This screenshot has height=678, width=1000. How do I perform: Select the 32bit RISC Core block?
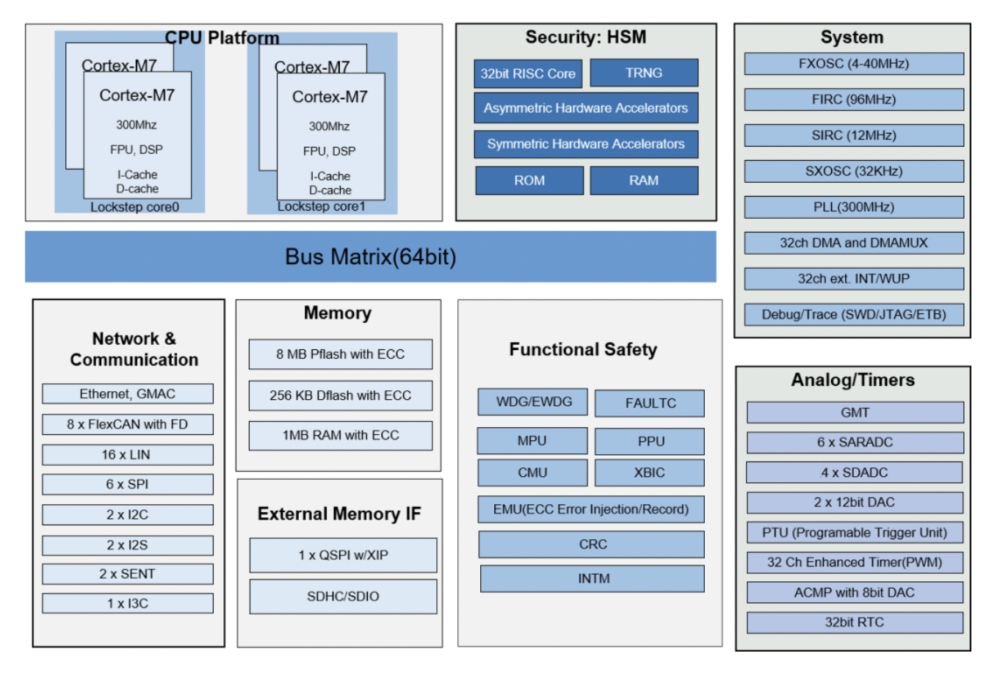point(527,73)
